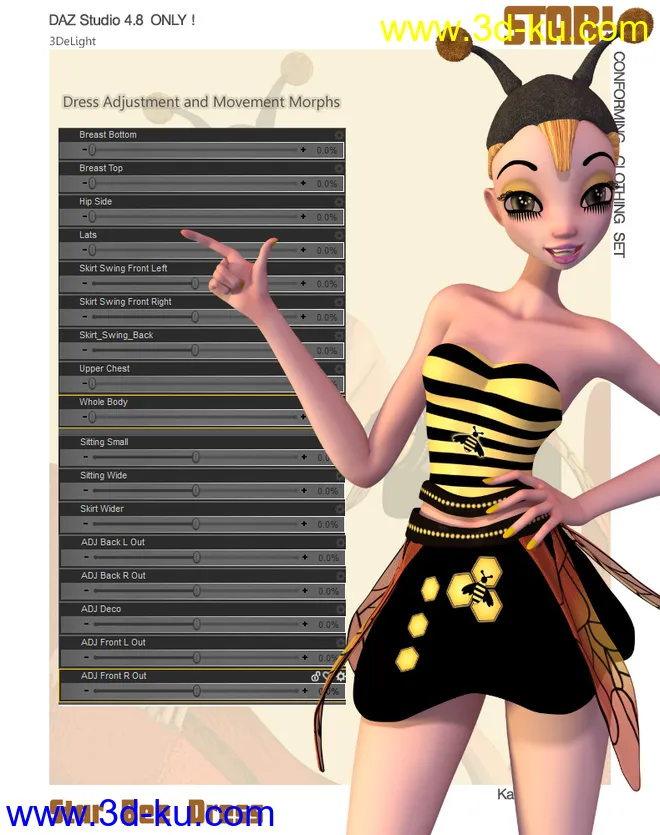Image resolution: width=660 pixels, height=835 pixels.
Task: Click the Dress Adjustment and Movement Morphs heading
Action: click(201, 102)
